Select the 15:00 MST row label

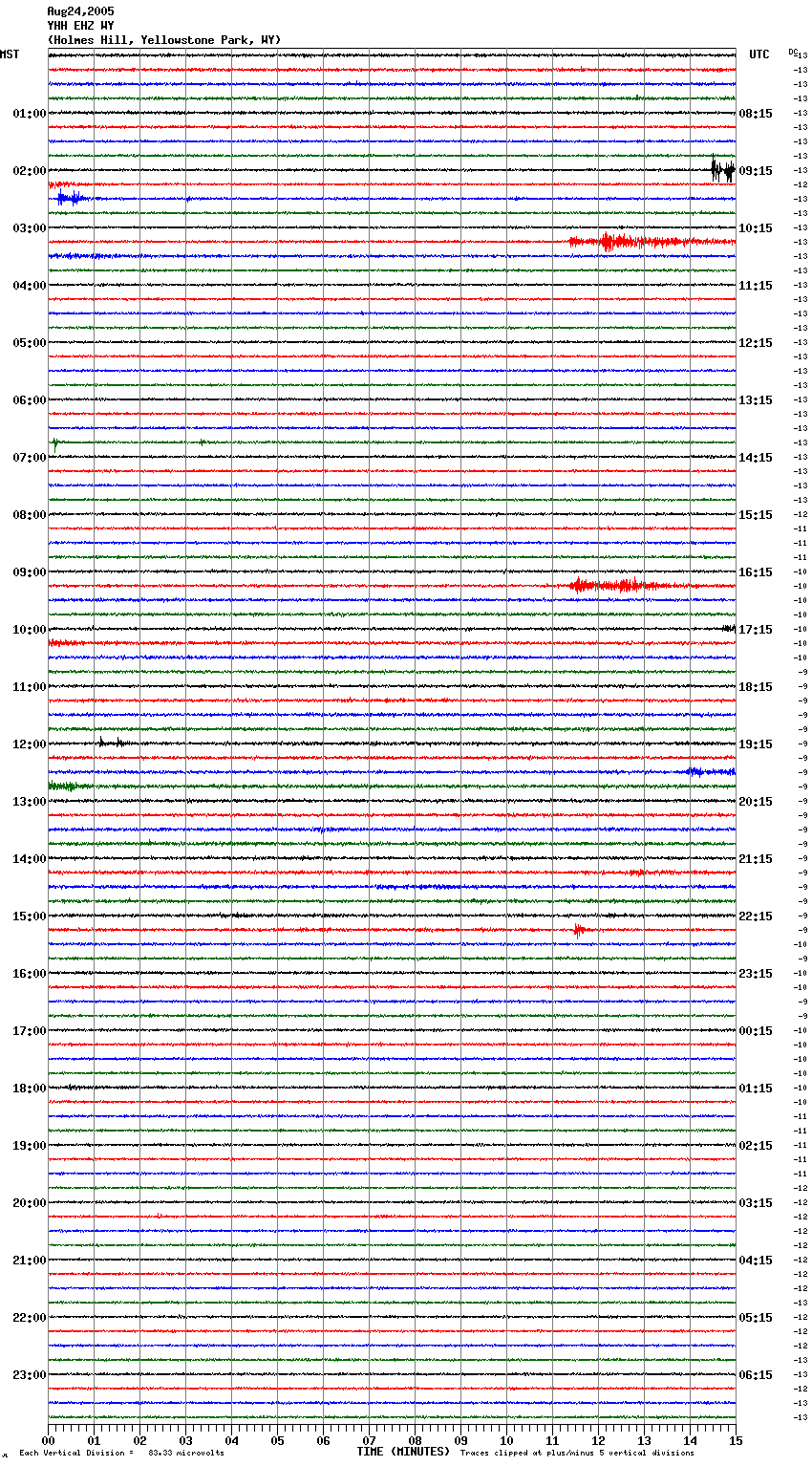pyautogui.click(x=30, y=916)
